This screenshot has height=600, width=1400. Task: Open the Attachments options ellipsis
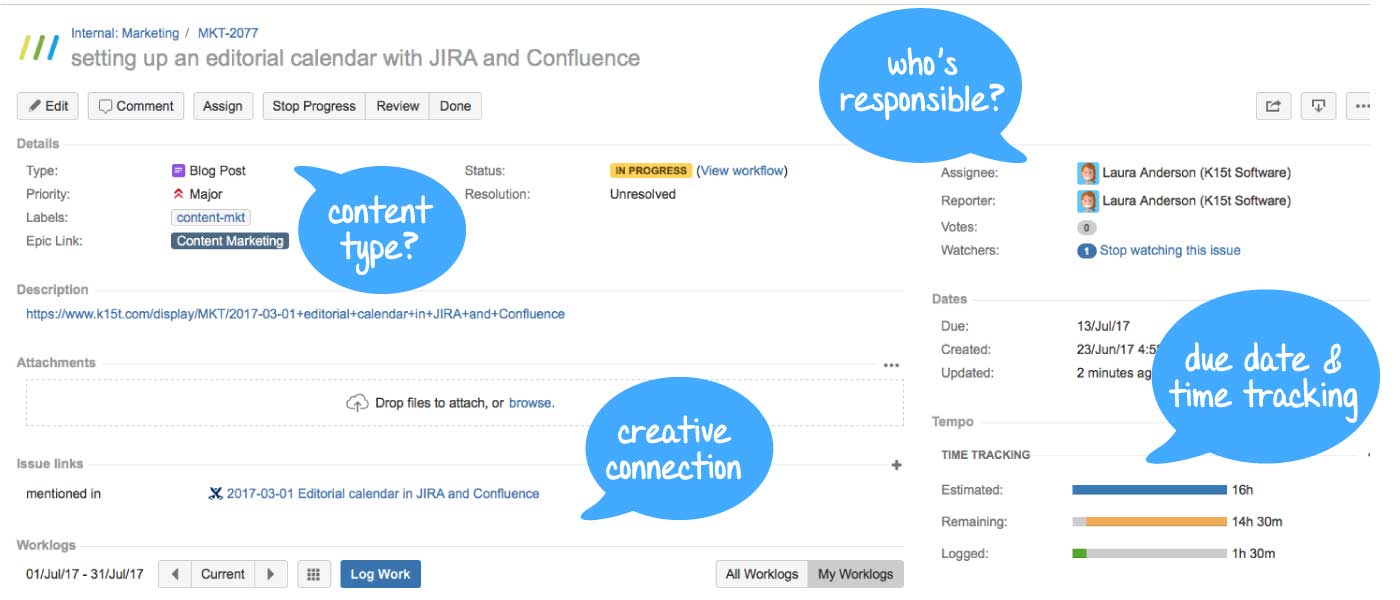[891, 365]
